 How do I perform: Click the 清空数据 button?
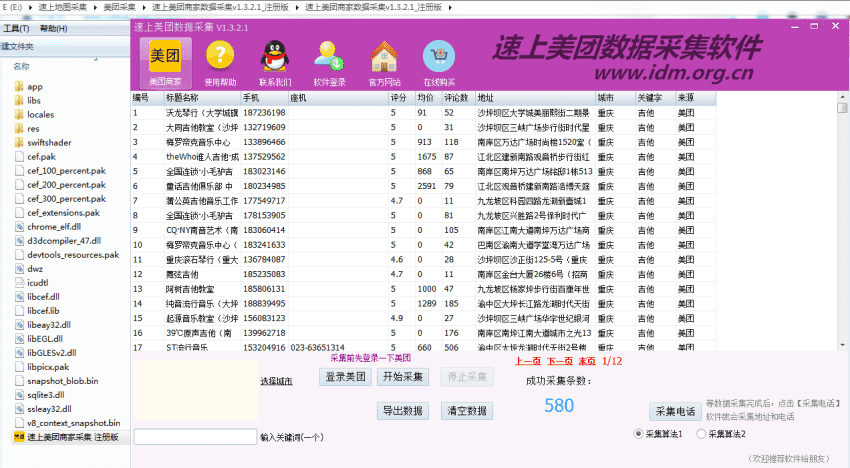(467, 411)
